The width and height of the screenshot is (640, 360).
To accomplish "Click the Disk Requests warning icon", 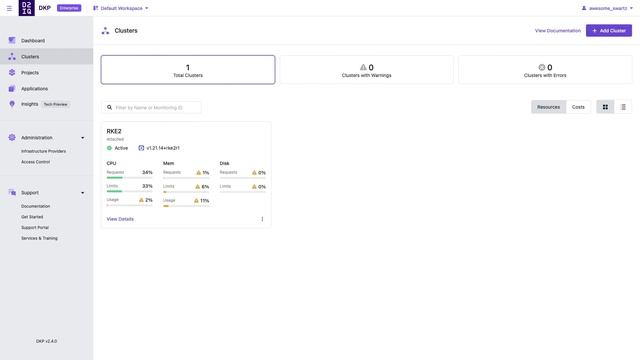I will 254,173.
